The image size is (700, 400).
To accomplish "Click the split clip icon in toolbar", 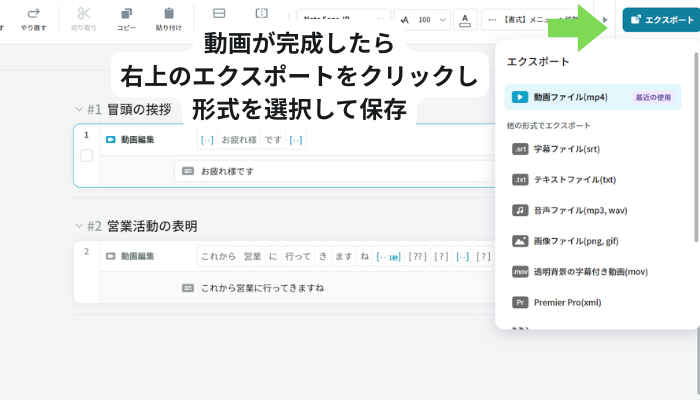I will 262,13.
